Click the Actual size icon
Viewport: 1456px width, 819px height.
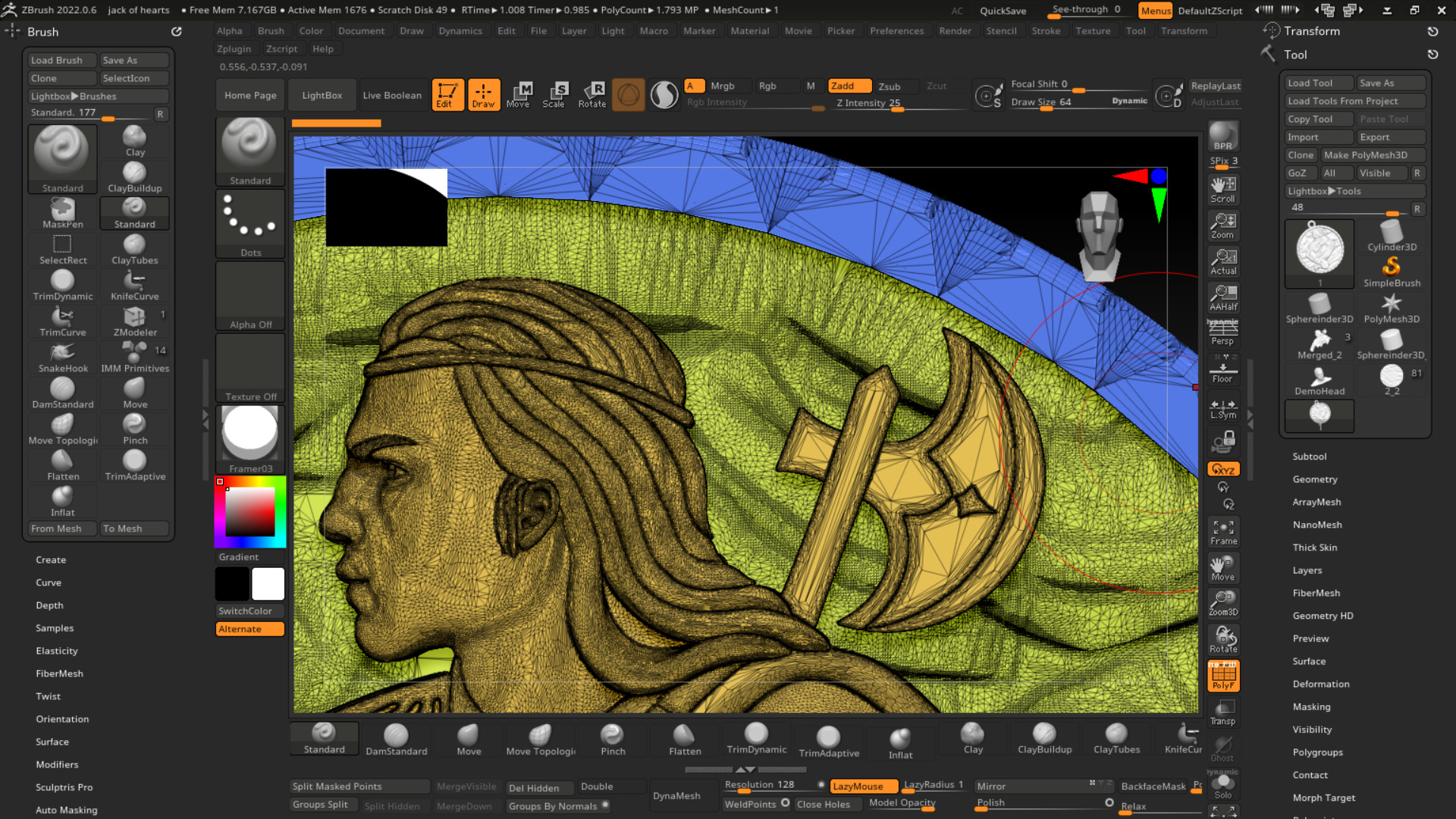1222,262
